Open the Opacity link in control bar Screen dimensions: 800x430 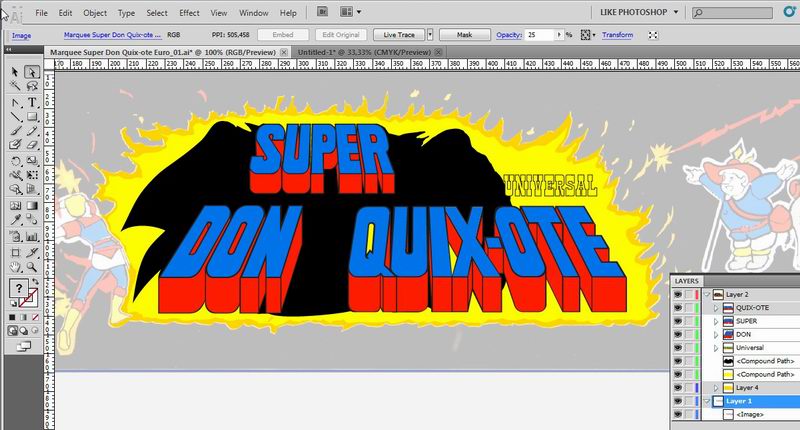point(509,35)
